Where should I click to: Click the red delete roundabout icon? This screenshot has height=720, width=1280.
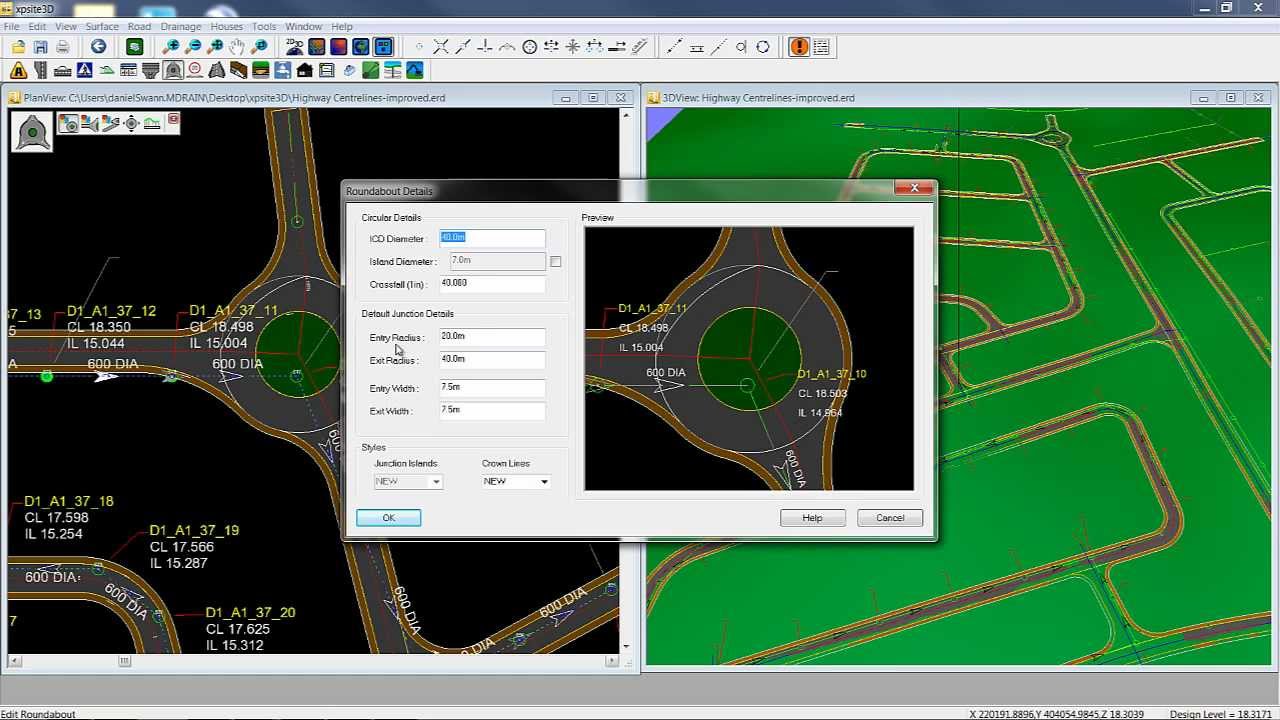pos(173,121)
